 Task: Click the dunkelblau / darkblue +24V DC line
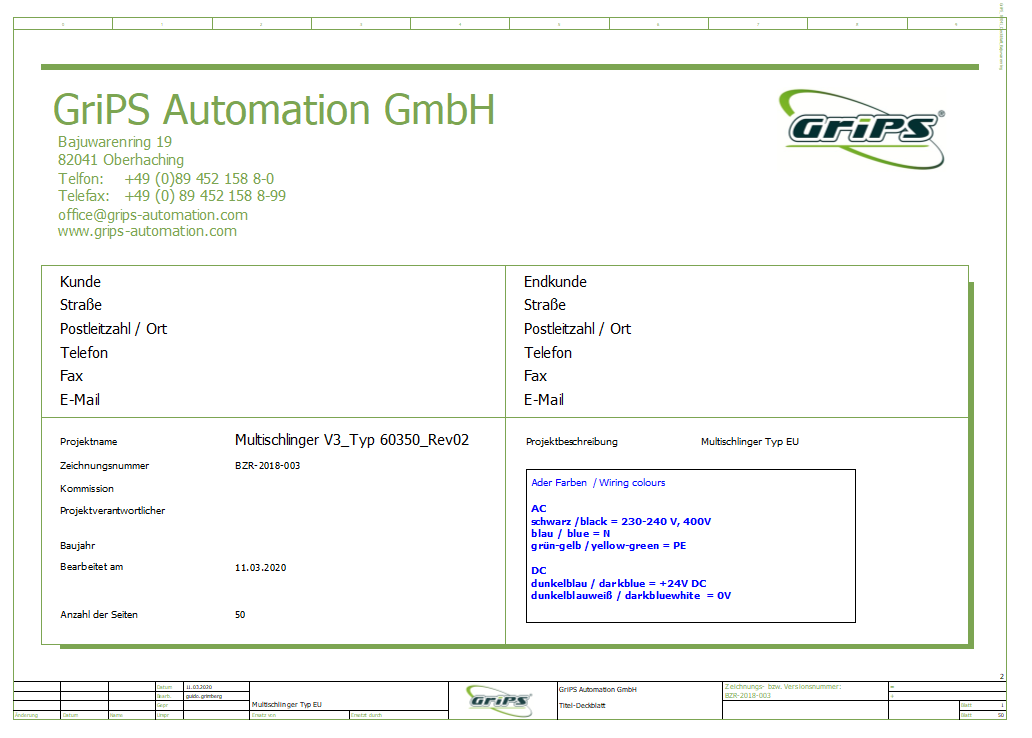click(x=618, y=583)
